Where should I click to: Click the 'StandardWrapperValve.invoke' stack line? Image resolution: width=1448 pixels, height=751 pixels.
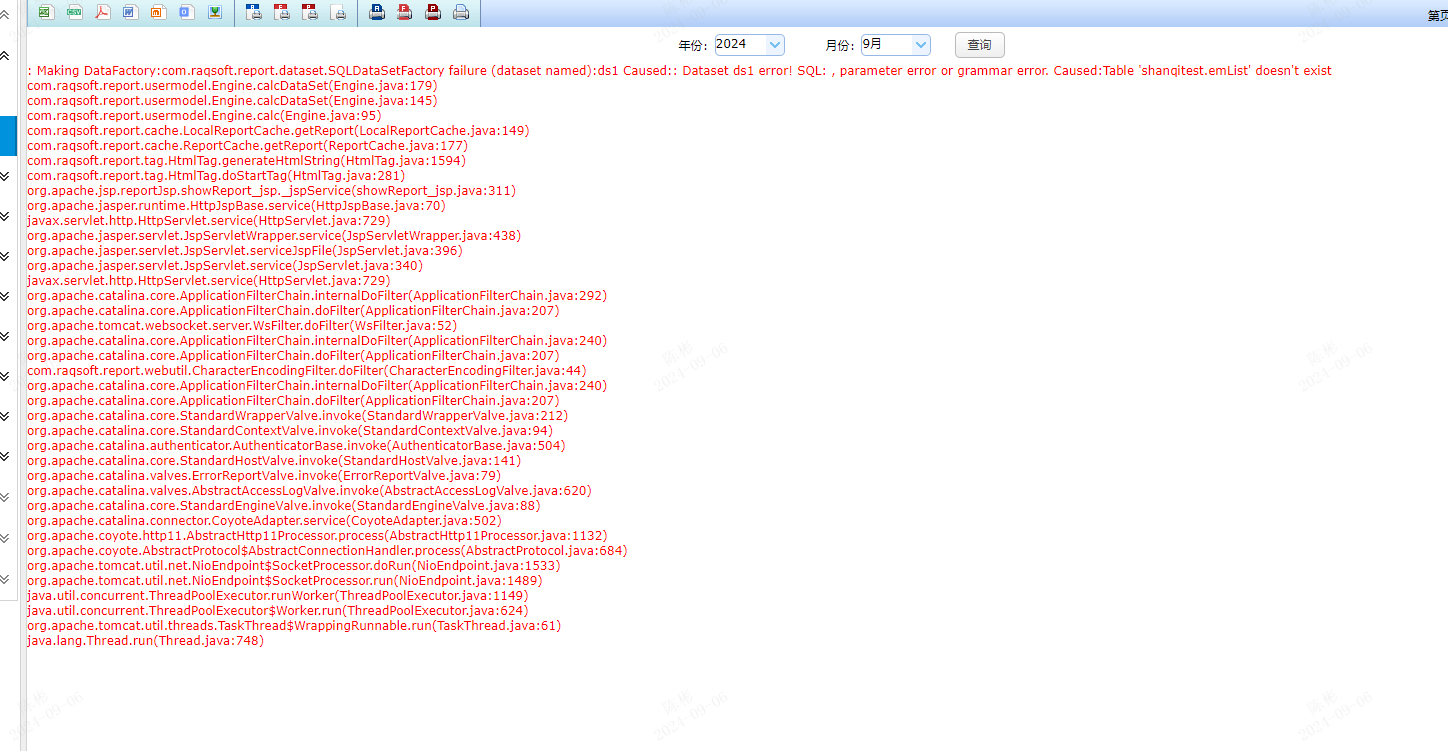[x=298, y=416]
